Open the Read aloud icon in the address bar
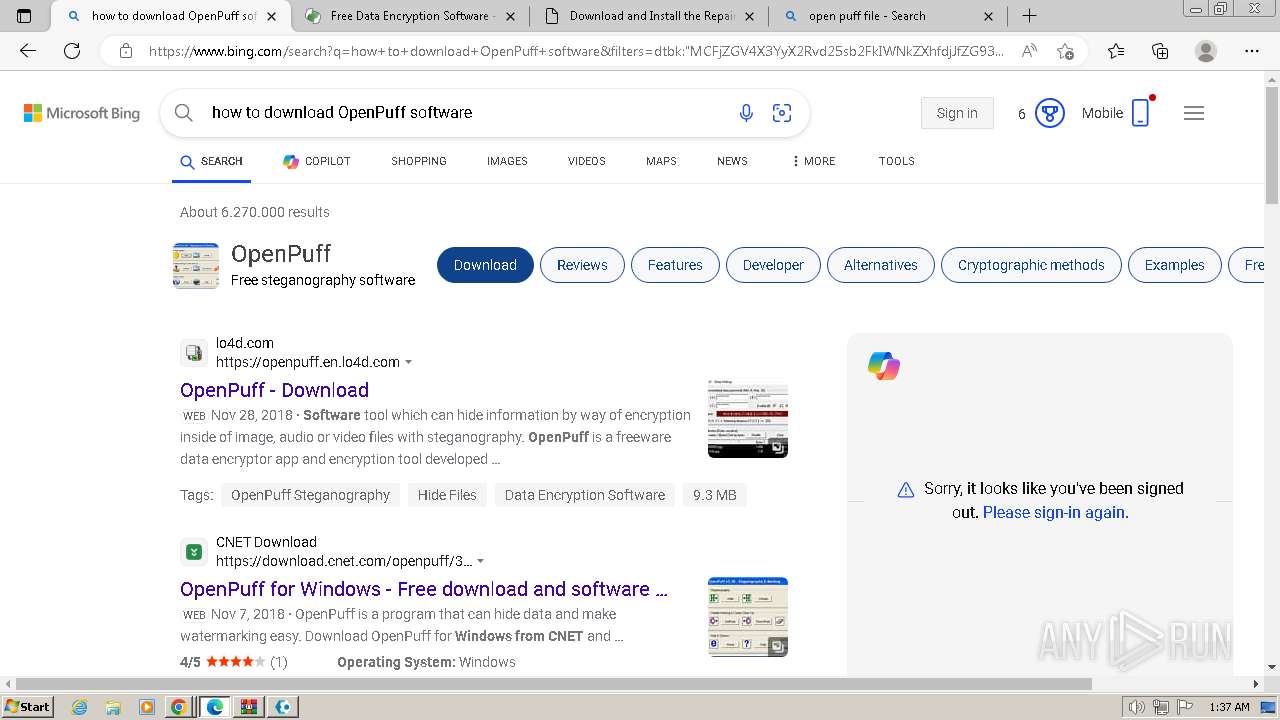The height and width of the screenshot is (720, 1280). pos(1029,51)
